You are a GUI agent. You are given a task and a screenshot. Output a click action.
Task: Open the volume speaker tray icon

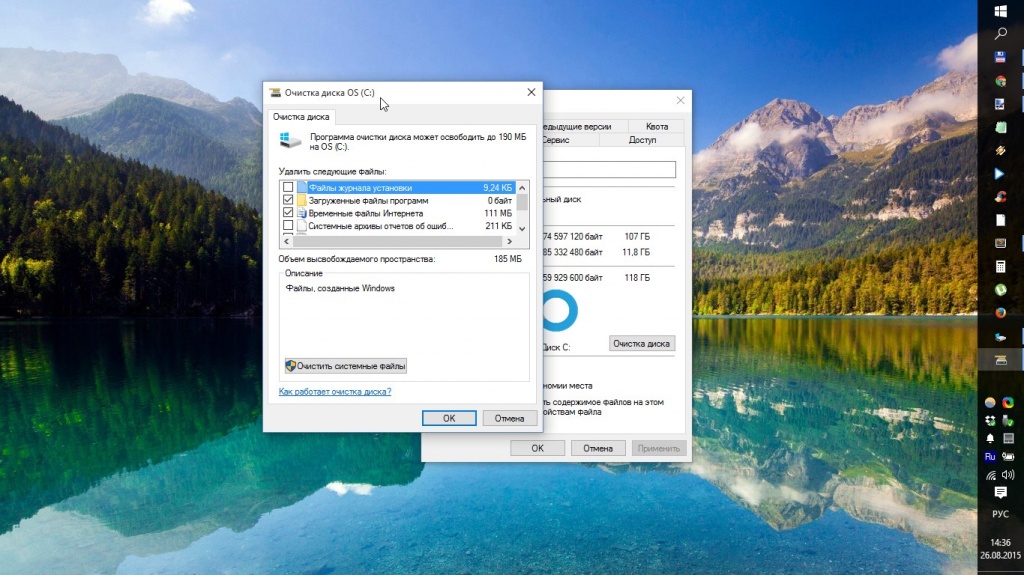tap(1008, 475)
